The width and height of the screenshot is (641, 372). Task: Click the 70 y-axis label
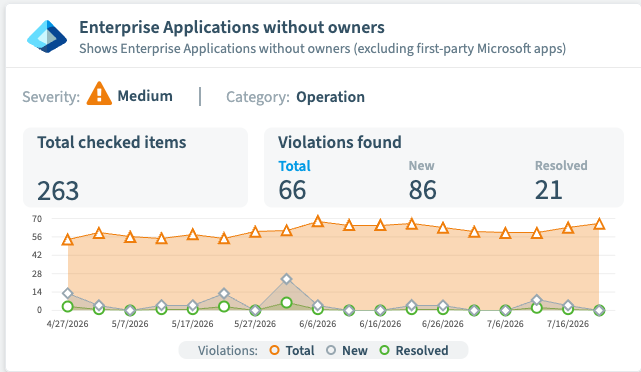point(37,219)
